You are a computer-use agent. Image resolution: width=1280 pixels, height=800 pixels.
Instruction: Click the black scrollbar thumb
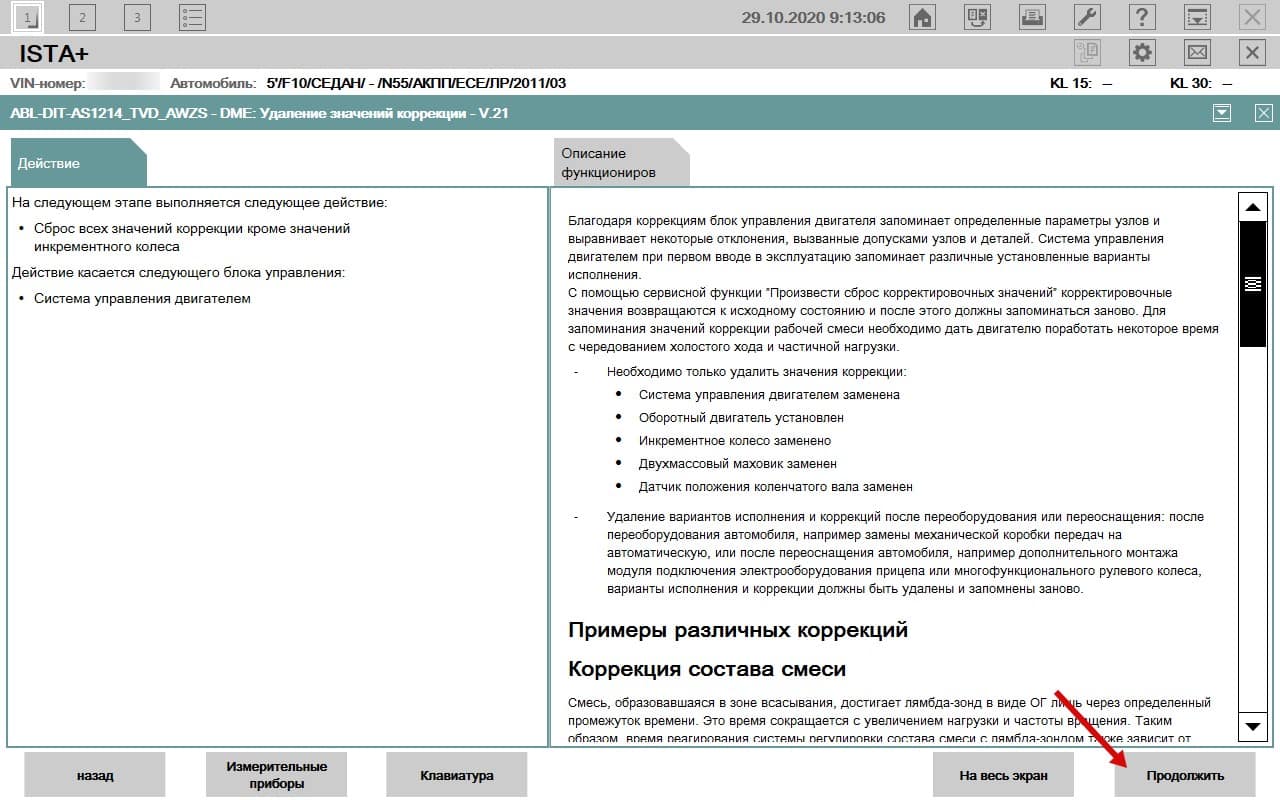coord(1252,284)
